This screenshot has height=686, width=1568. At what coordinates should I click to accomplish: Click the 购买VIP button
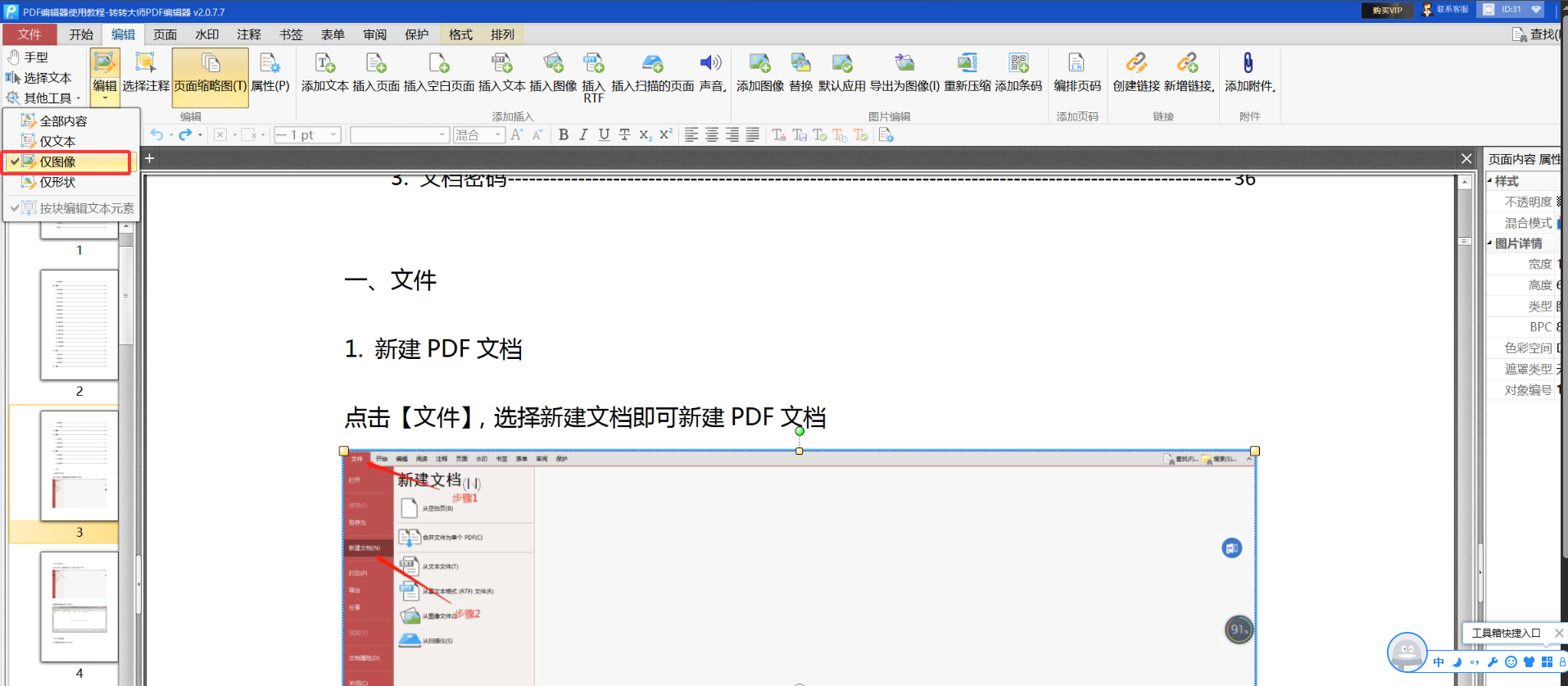point(1388,11)
